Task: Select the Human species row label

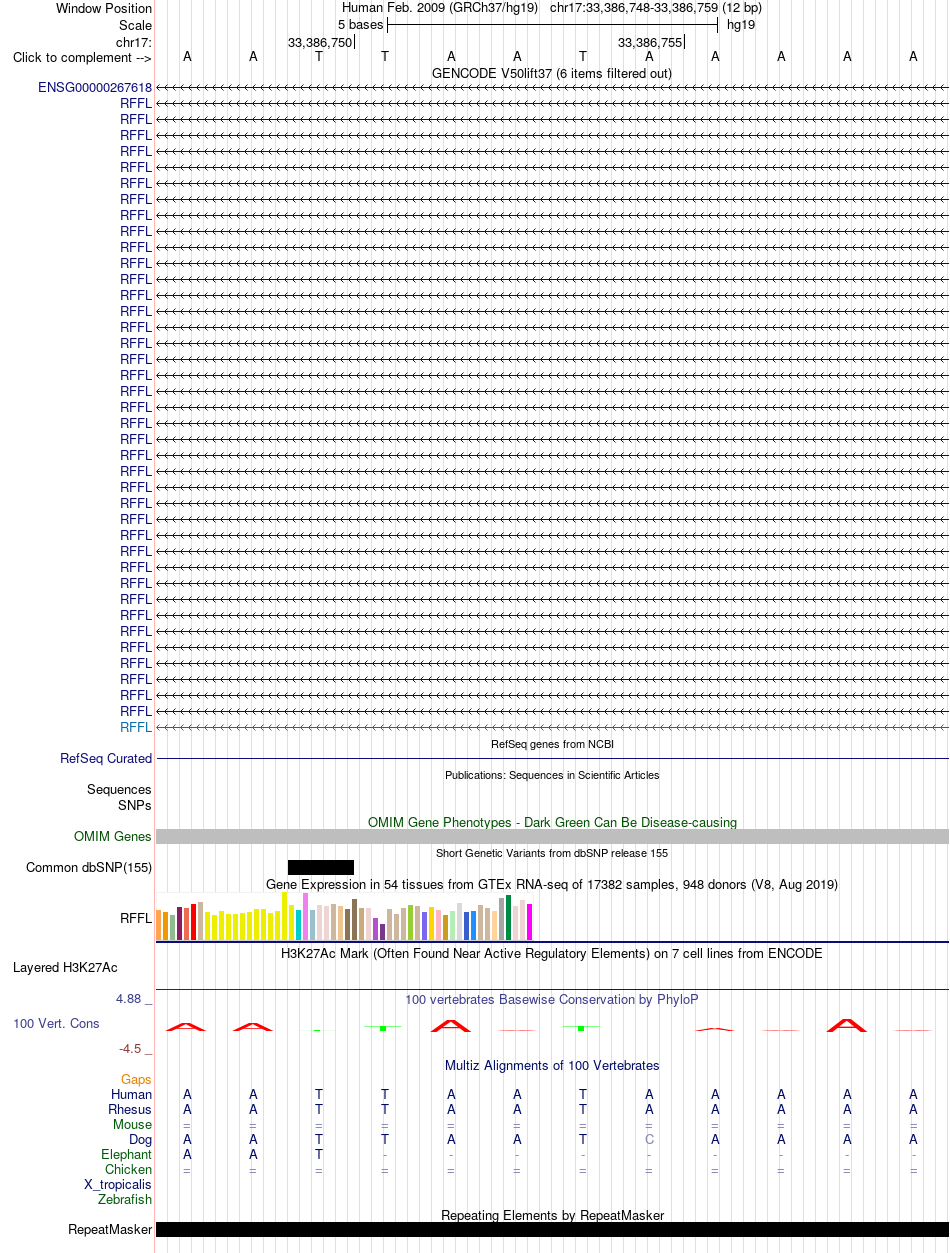Action: pos(131,1094)
